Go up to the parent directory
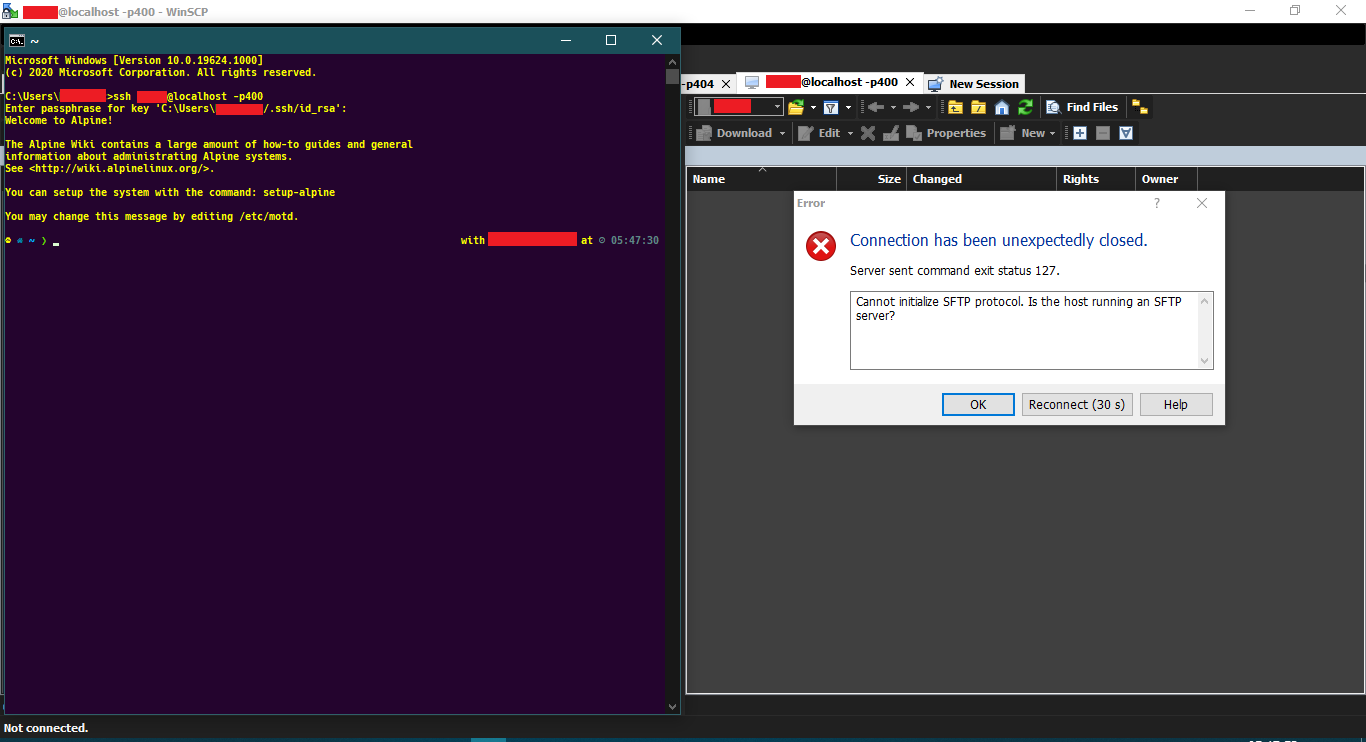The height and width of the screenshot is (742, 1366). coord(956,107)
